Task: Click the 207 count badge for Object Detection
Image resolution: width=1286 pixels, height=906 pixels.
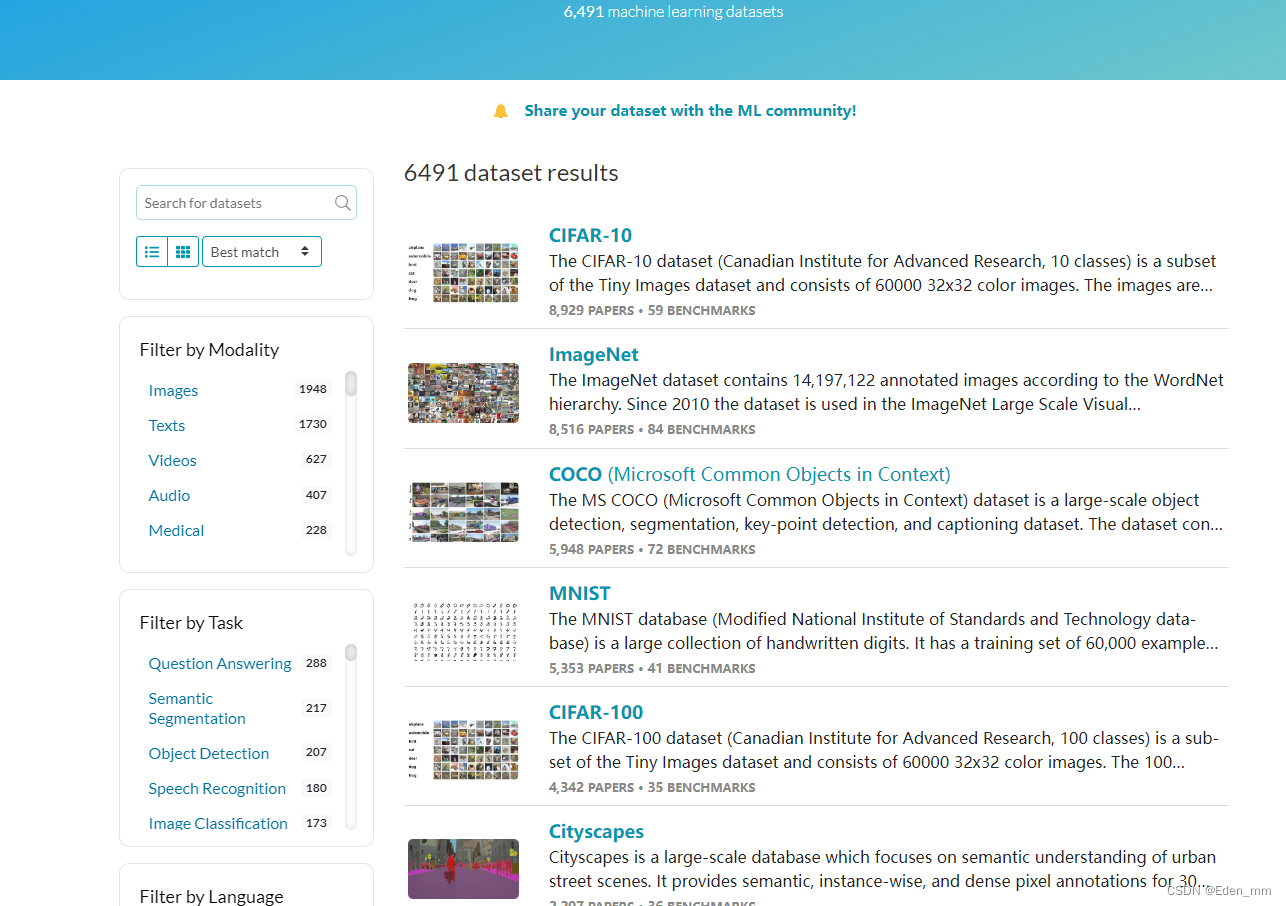Action: point(317,752)
